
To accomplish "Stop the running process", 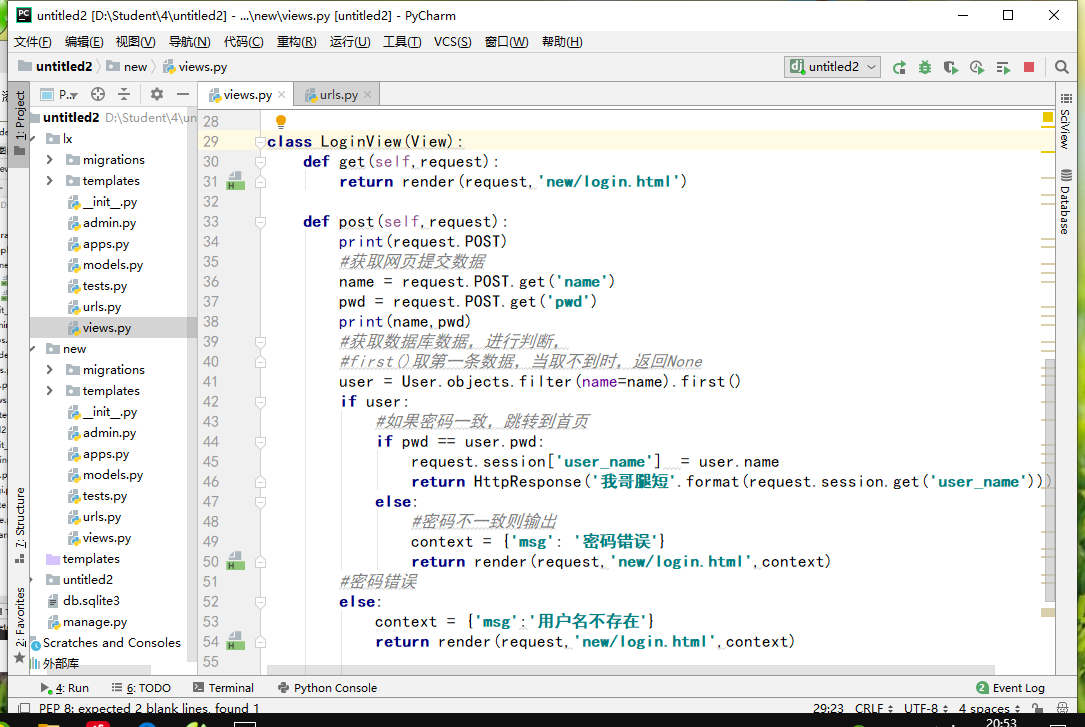I will 1029,67.
